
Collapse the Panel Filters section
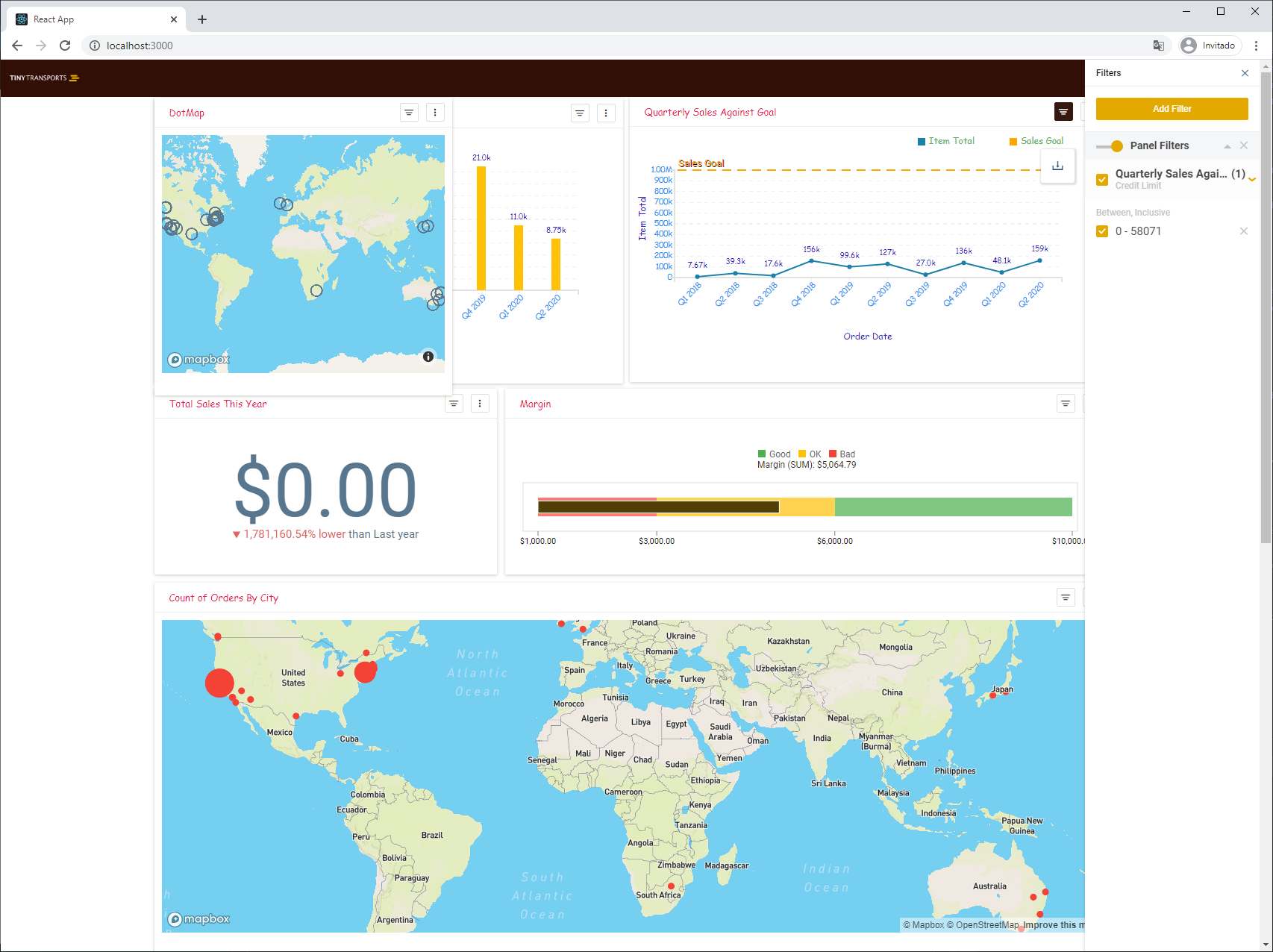1227,145
